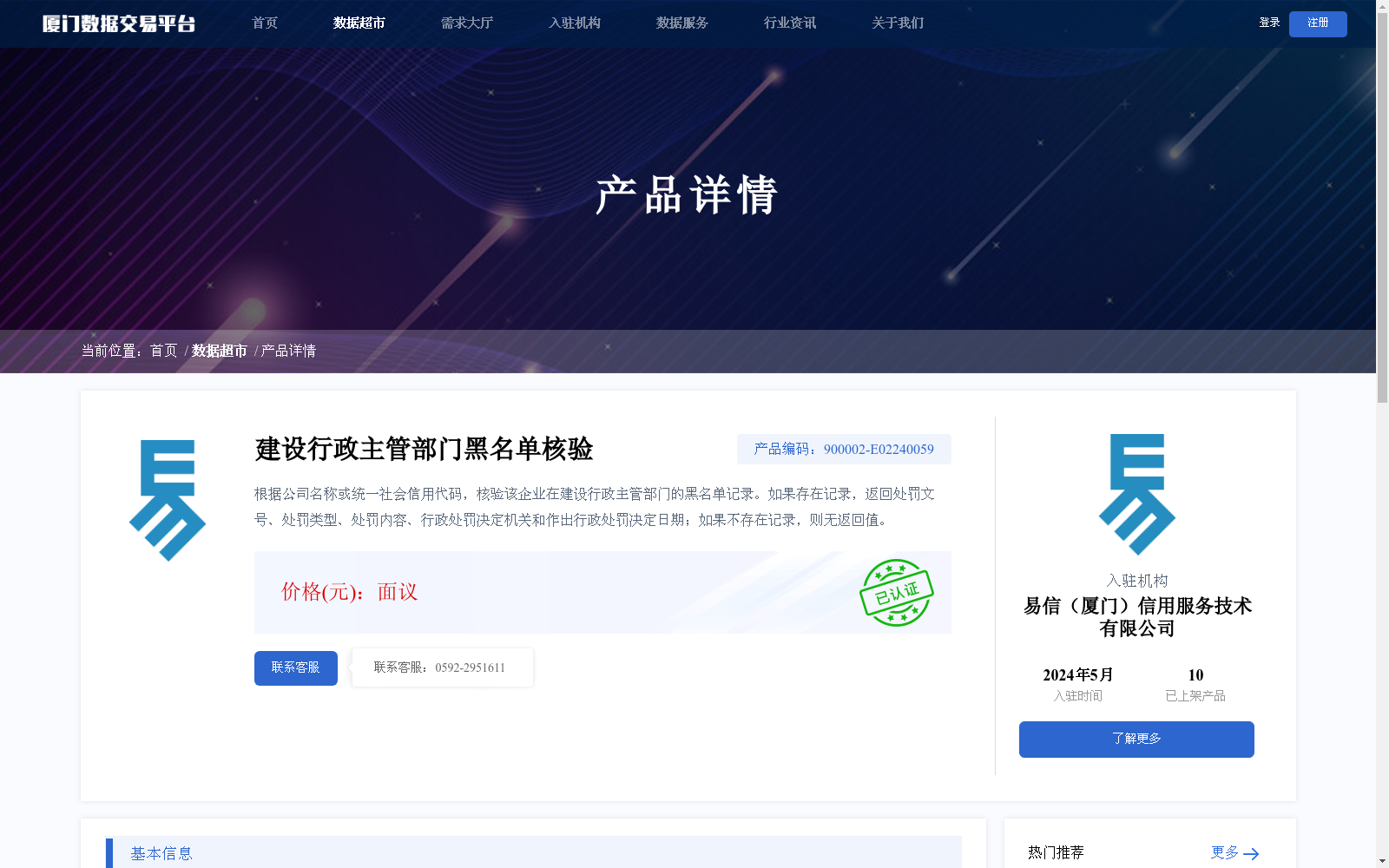Select the 价格(元): 面议 price text

349,592
